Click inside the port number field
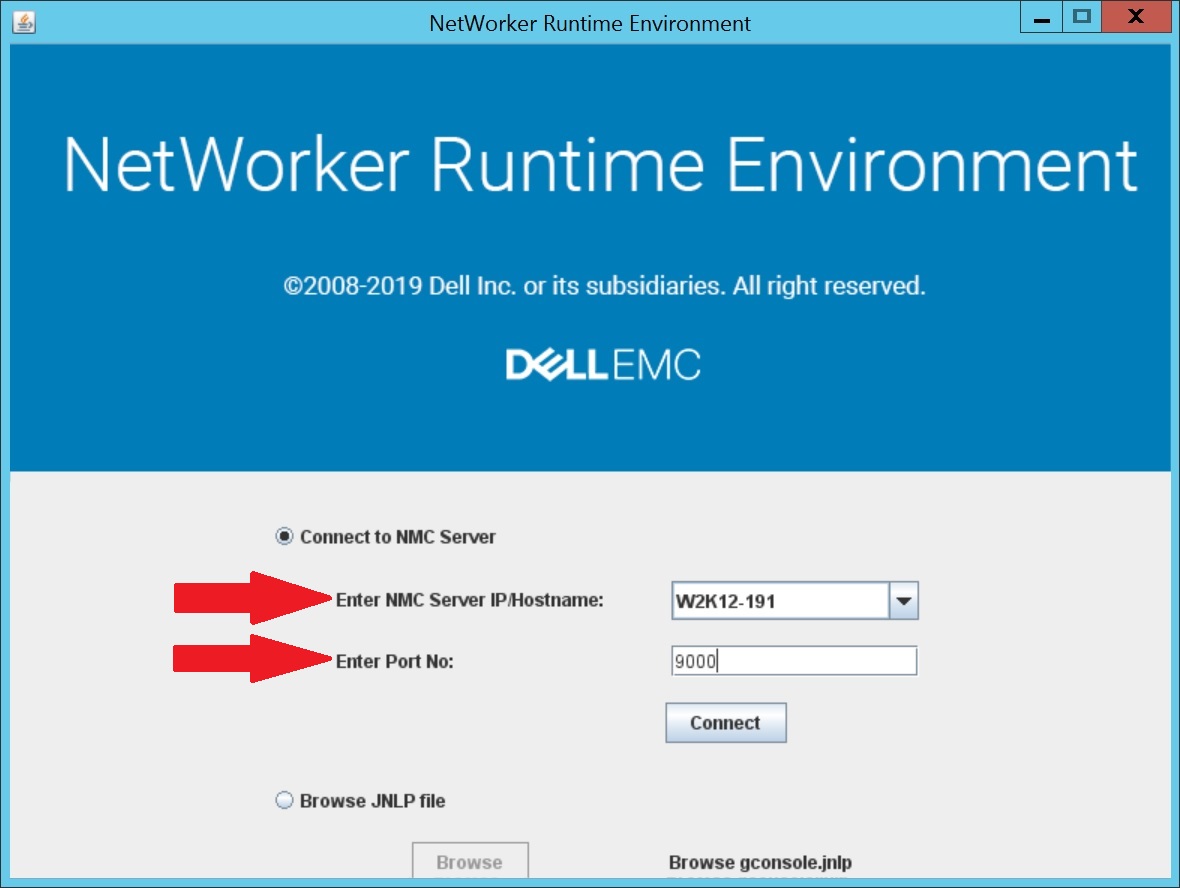This screenshot has height=888, width=1180. 793,660
